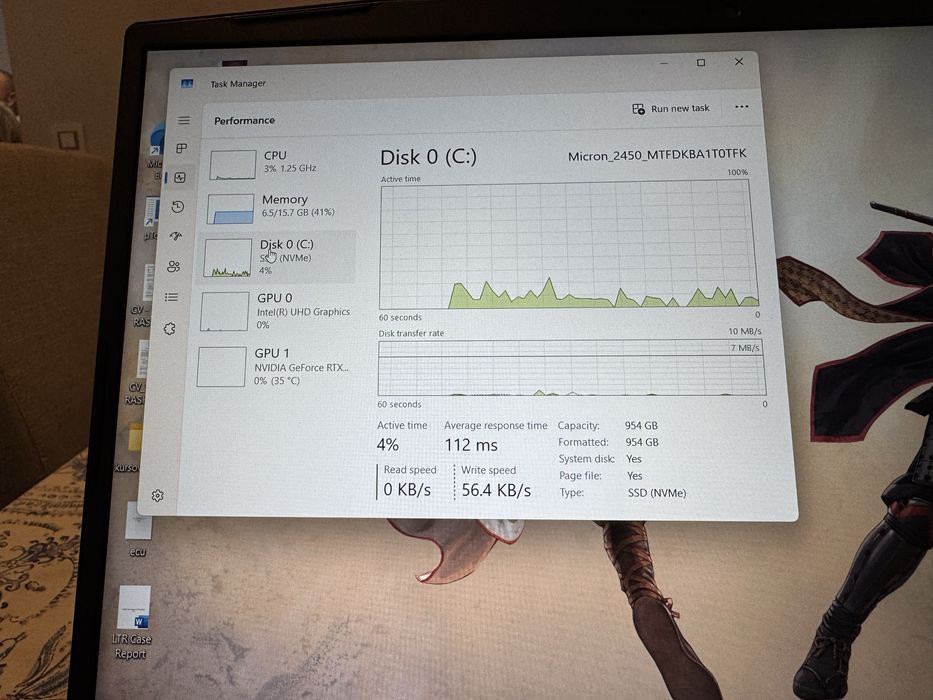The image size is (933, 700).
Task: Click the 112 ms average response value
Action: click(x=471, y=445)
